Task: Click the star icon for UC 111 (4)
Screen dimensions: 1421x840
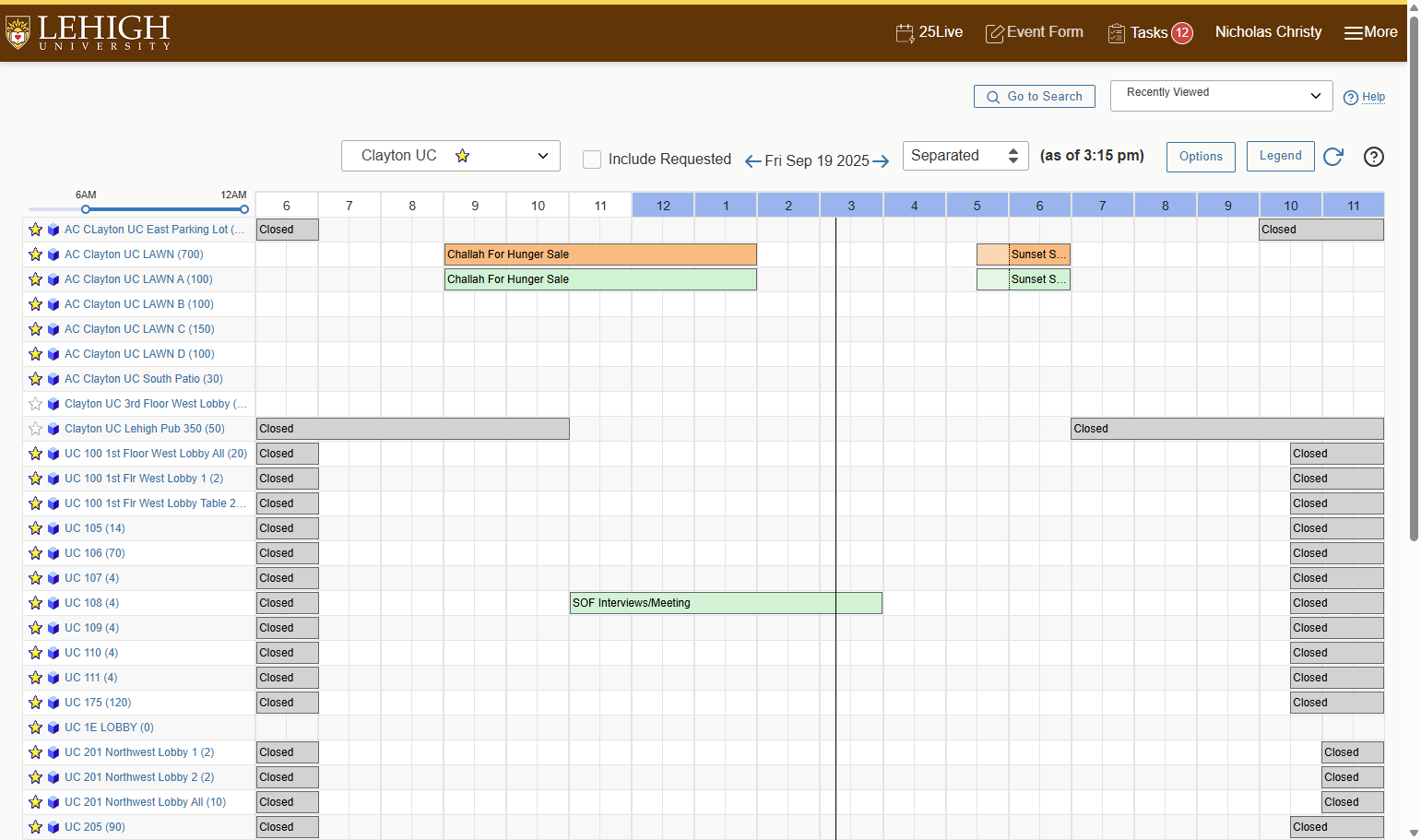Action: point(35,678)
